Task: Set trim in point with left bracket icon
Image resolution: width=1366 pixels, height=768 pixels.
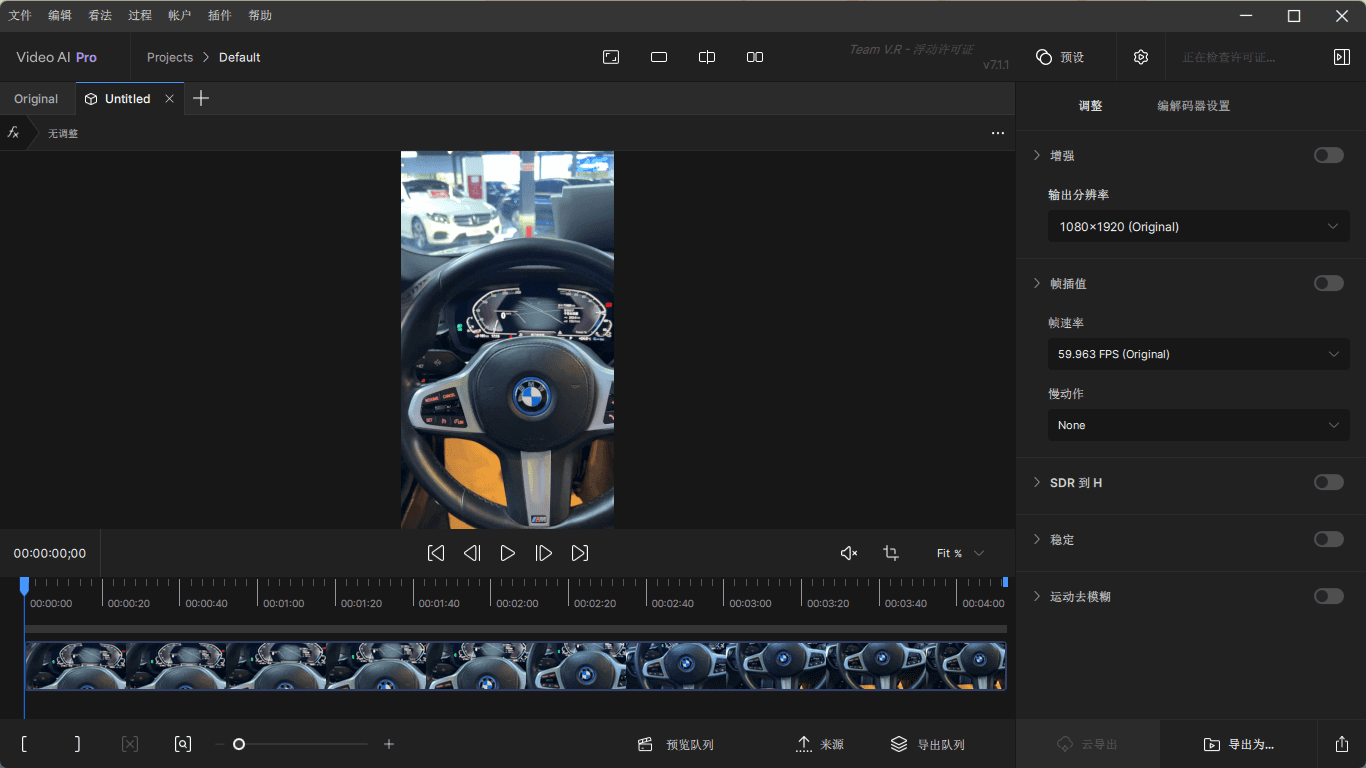Action: click(24, 744)
